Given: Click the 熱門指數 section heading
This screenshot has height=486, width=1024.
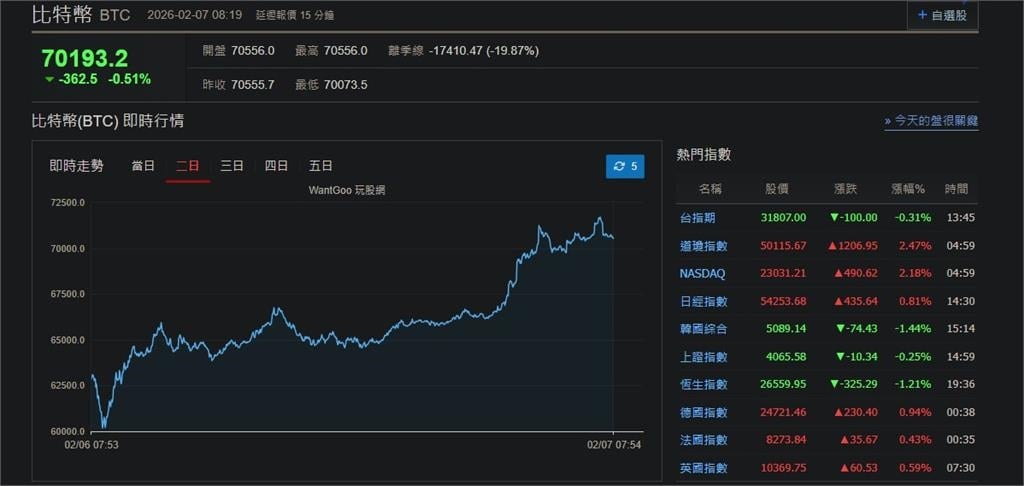Looking at the screenshot, I should click(x=703, y=155).
